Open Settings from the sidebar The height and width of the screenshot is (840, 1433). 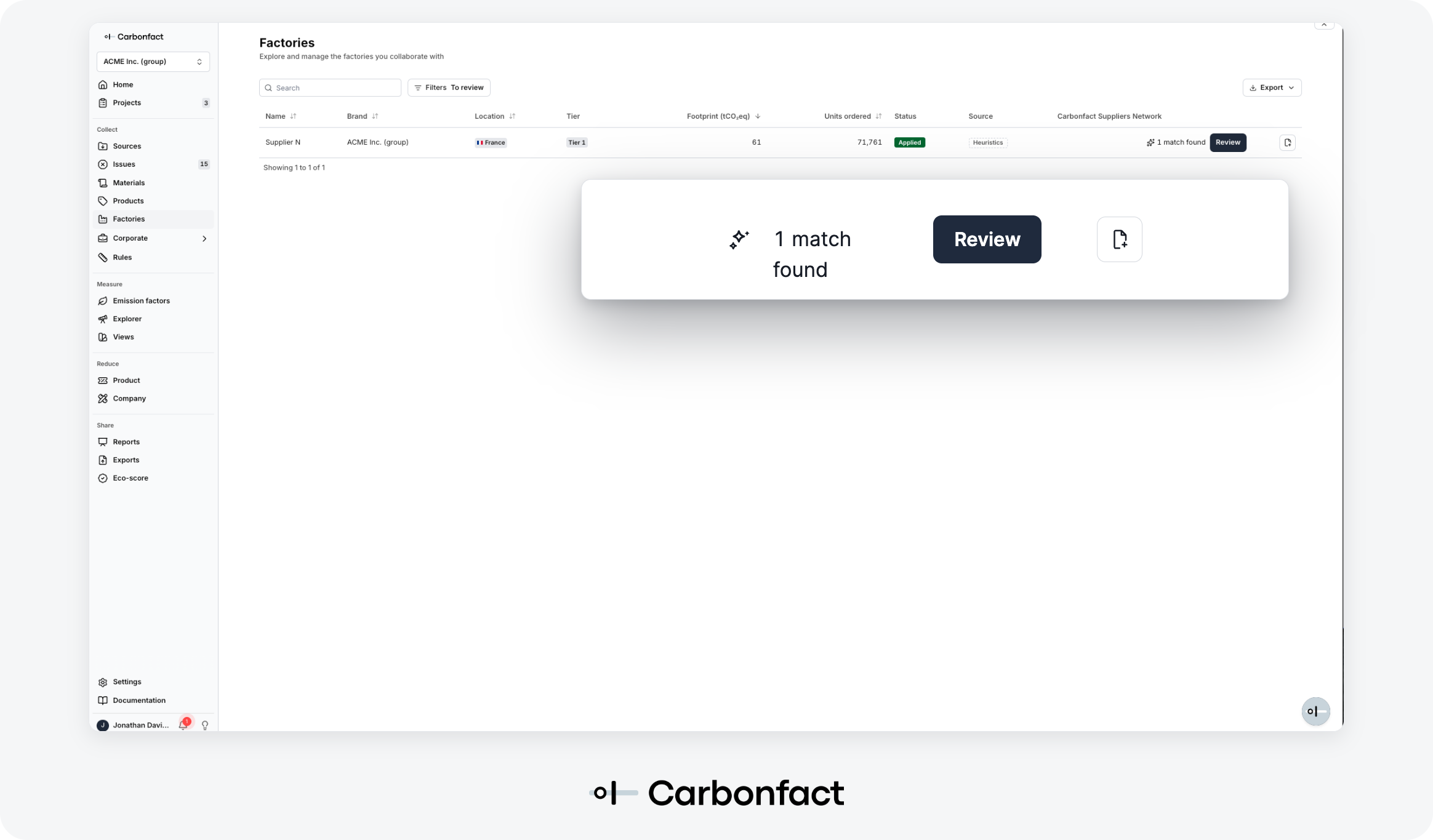pos(153,682)
